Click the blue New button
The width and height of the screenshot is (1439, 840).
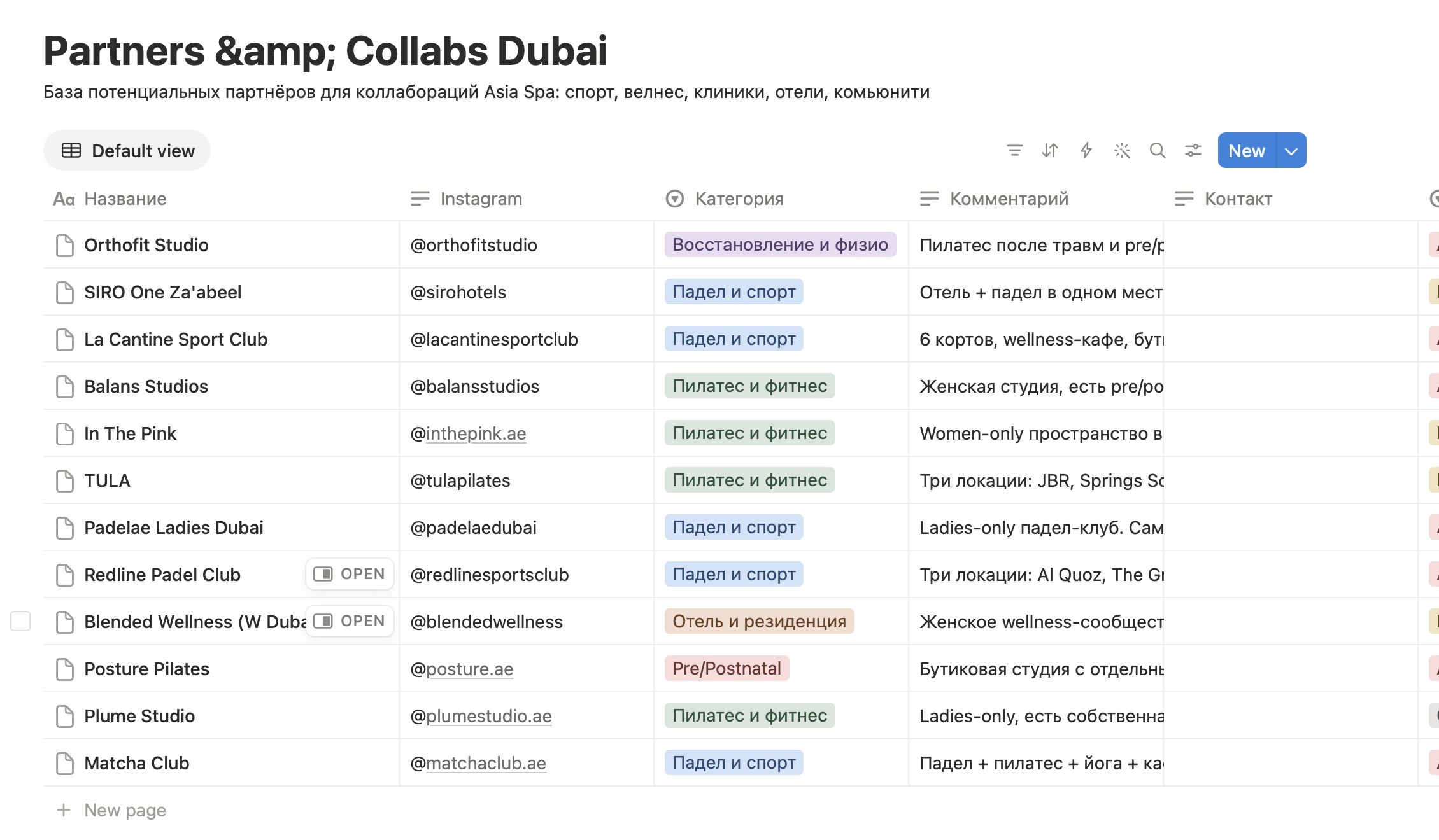point(1247,151)
